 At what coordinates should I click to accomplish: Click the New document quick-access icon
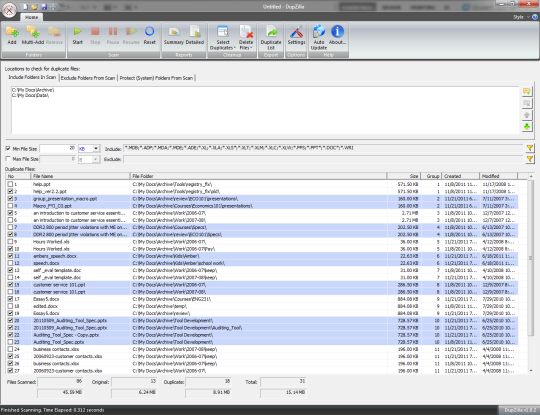point(26,7)
